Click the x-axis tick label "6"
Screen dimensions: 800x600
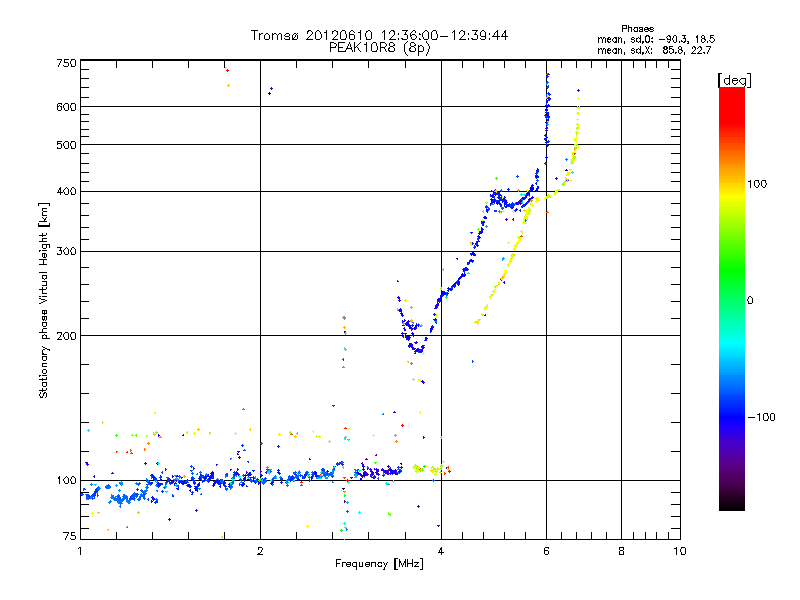tap(546, 551)
